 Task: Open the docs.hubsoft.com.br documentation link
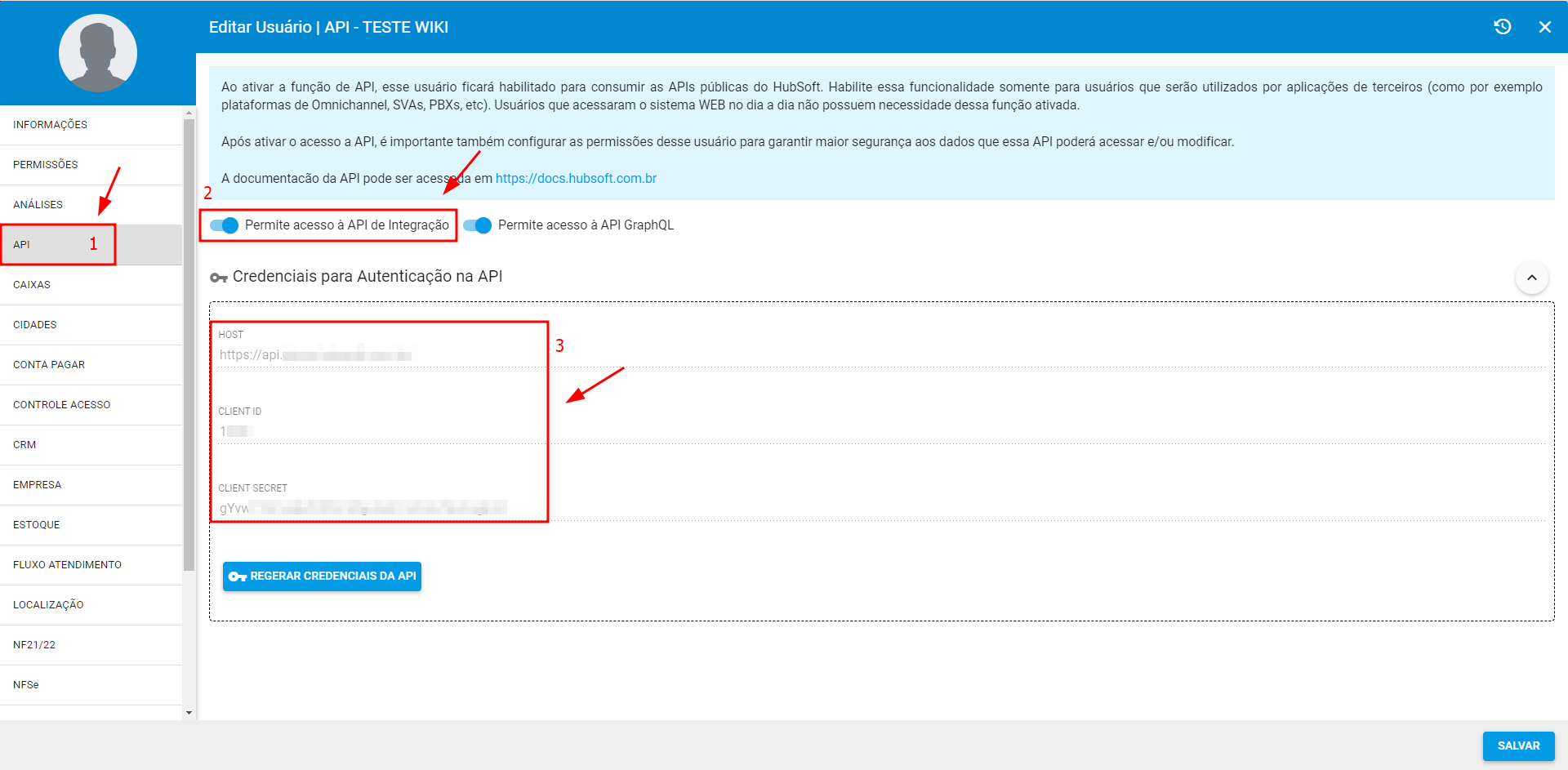pos(576,179)
